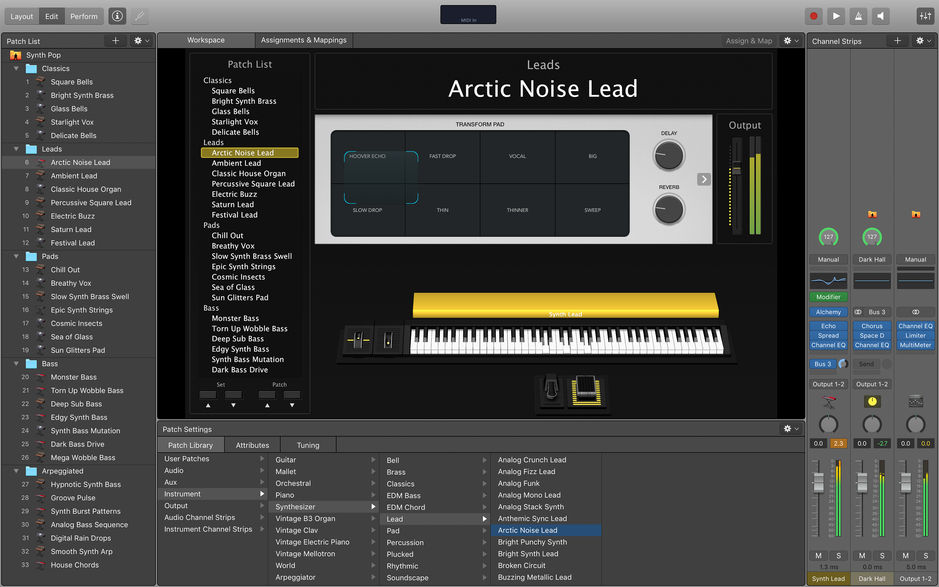Mute the Synth Lead channel strip
The height and width of the screenshot is (587, 939).
pyautogui.click(x=818, y=556)
